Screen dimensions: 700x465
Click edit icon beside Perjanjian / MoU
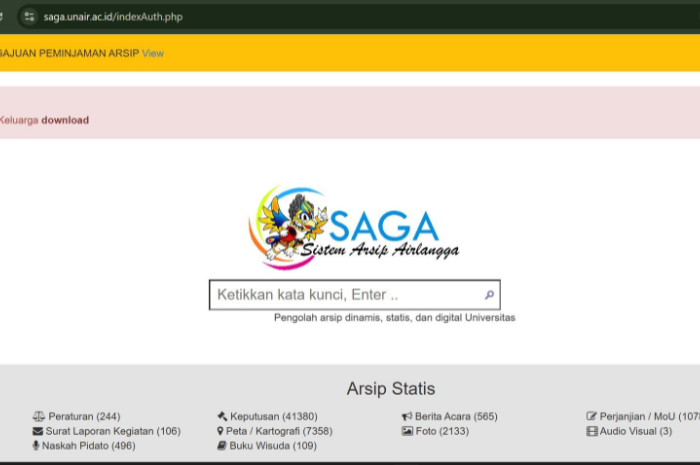(x=592, y=416)
